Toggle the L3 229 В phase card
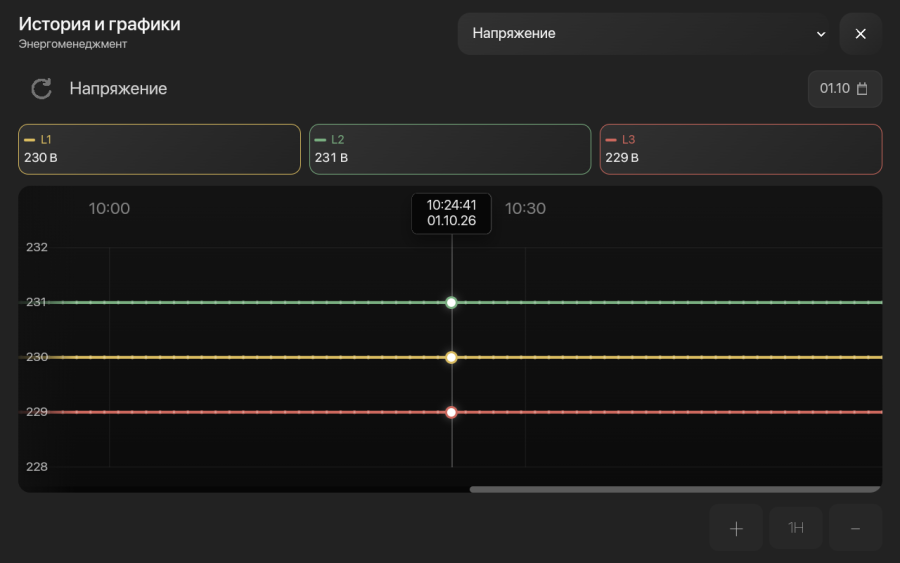Viewport: 900px width, 563px height. [x=741, y=149]
